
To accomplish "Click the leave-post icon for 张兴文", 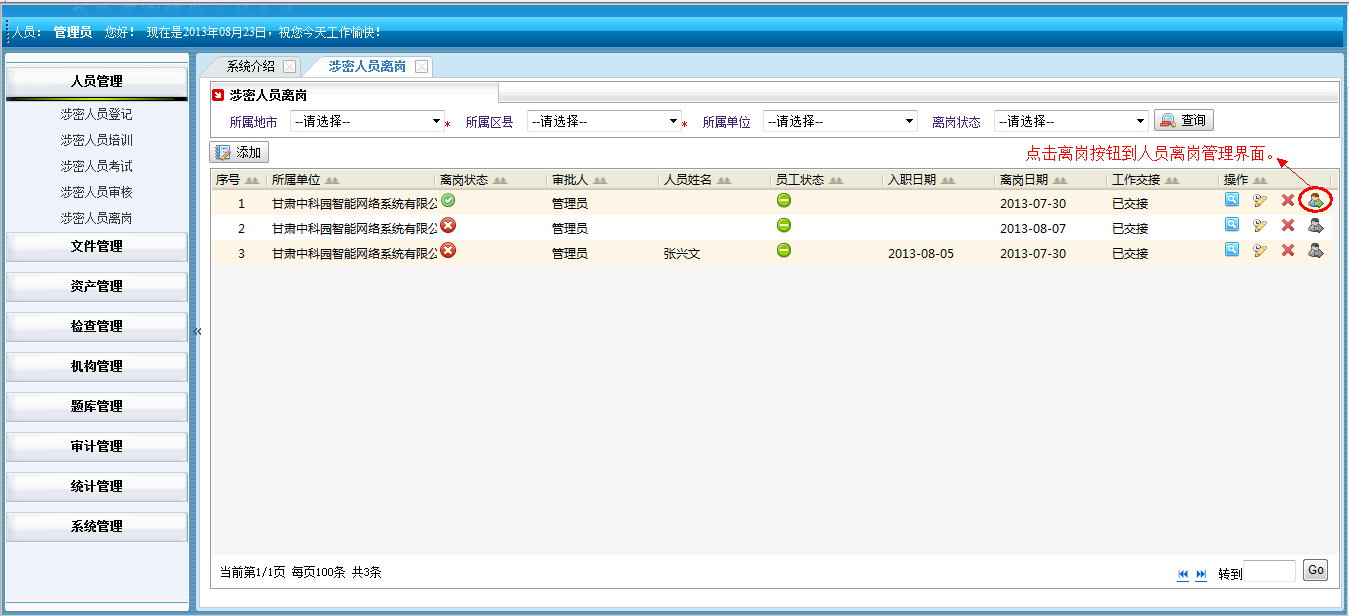I will [1316, 250].
